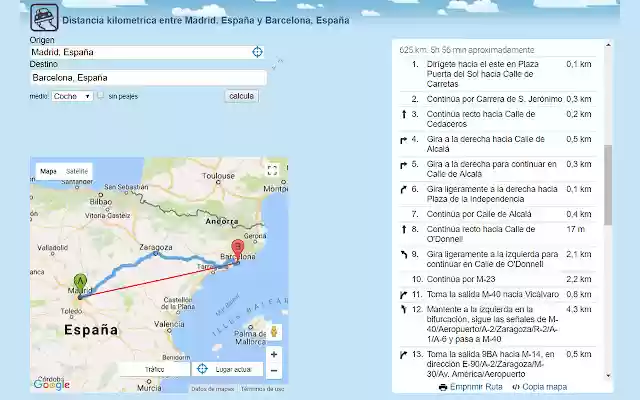640x400 pixels.
Task: Click the Andorra label on the map
Action: [x=222, y=221]
